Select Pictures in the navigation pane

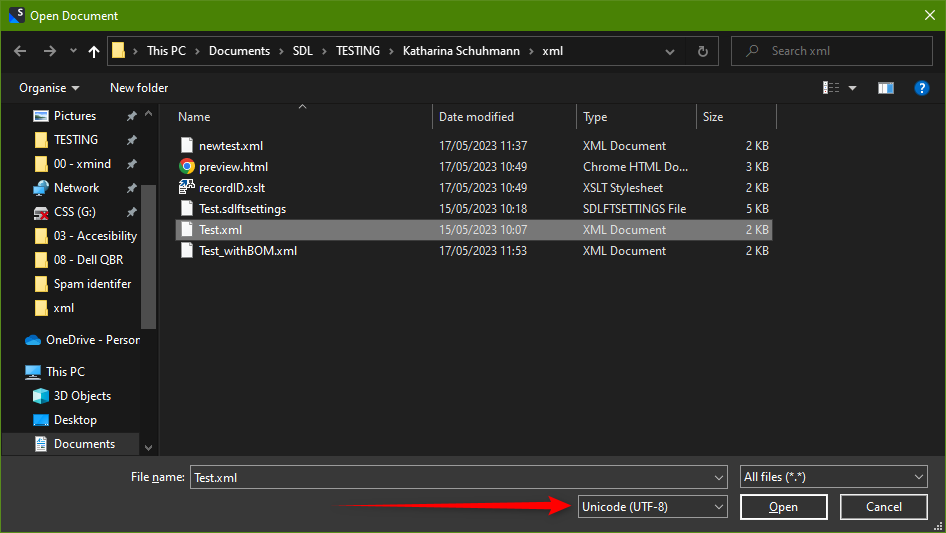pos(74,116)
